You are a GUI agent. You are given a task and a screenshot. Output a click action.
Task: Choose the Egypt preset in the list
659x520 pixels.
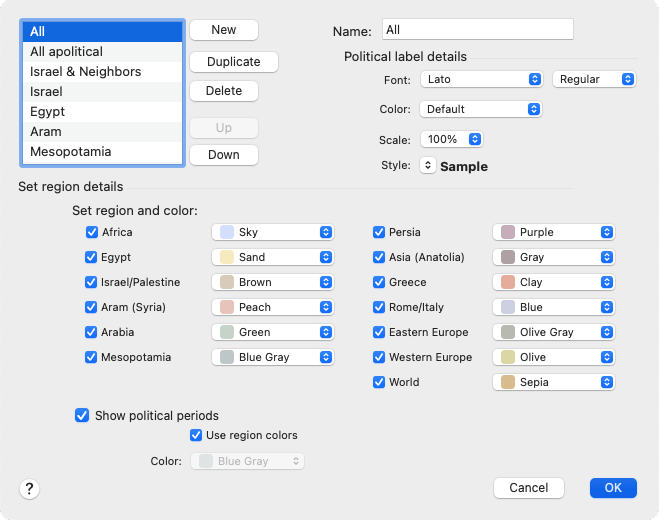pyautogui.click(x=48, y=112)
